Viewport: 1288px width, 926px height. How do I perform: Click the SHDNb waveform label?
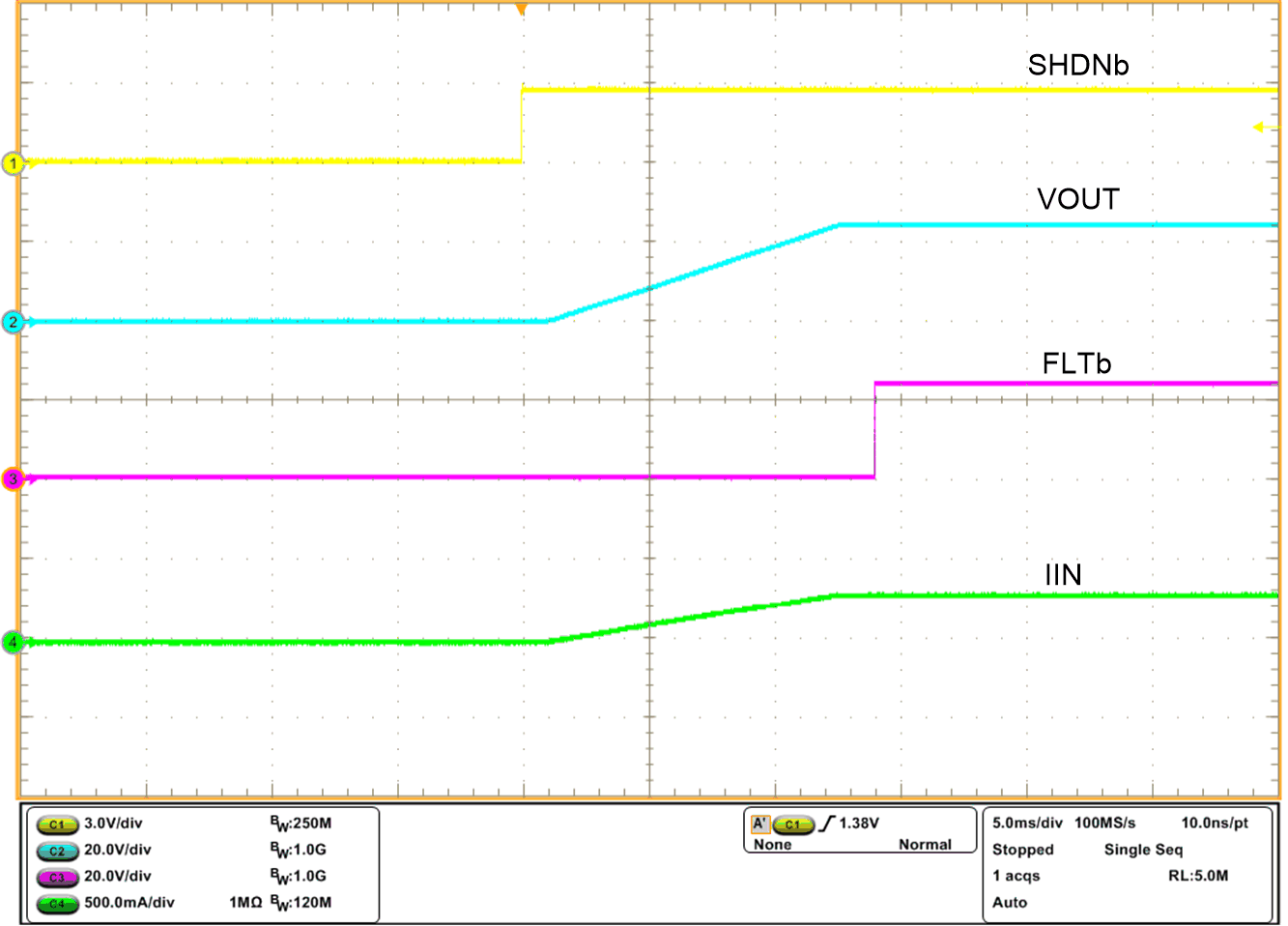point(1078,65)
